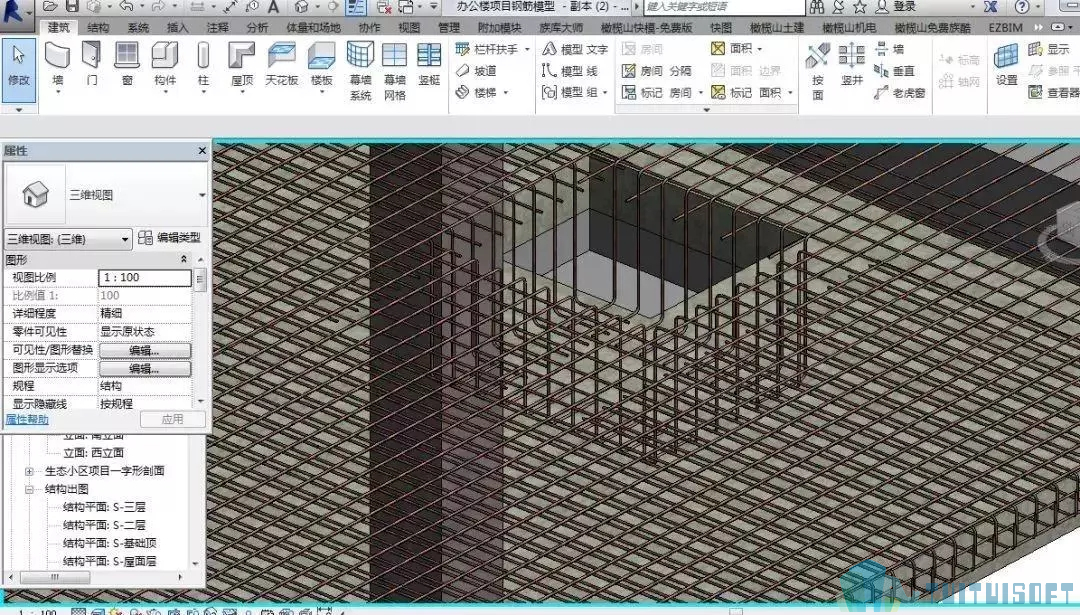Click the Shaft (竖井) opening tool

tap(852, 64)
